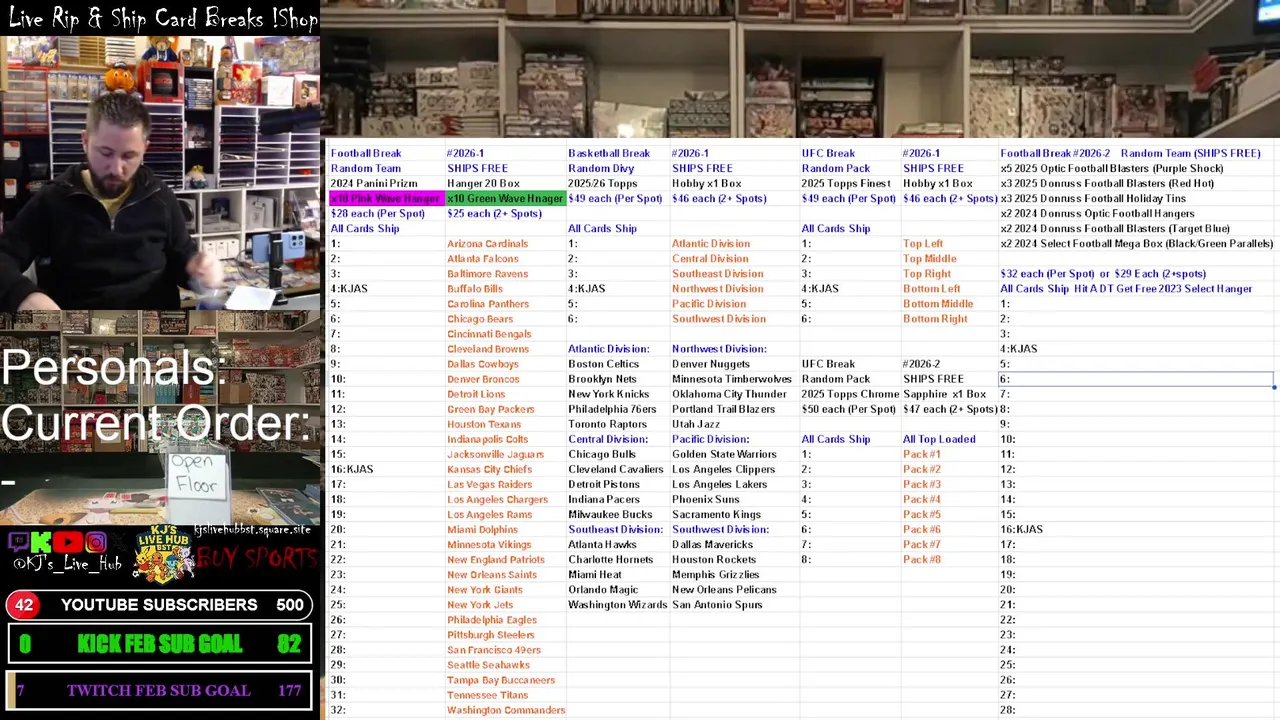Click the highlighted active cell in row 6:

coord(1136,379)
